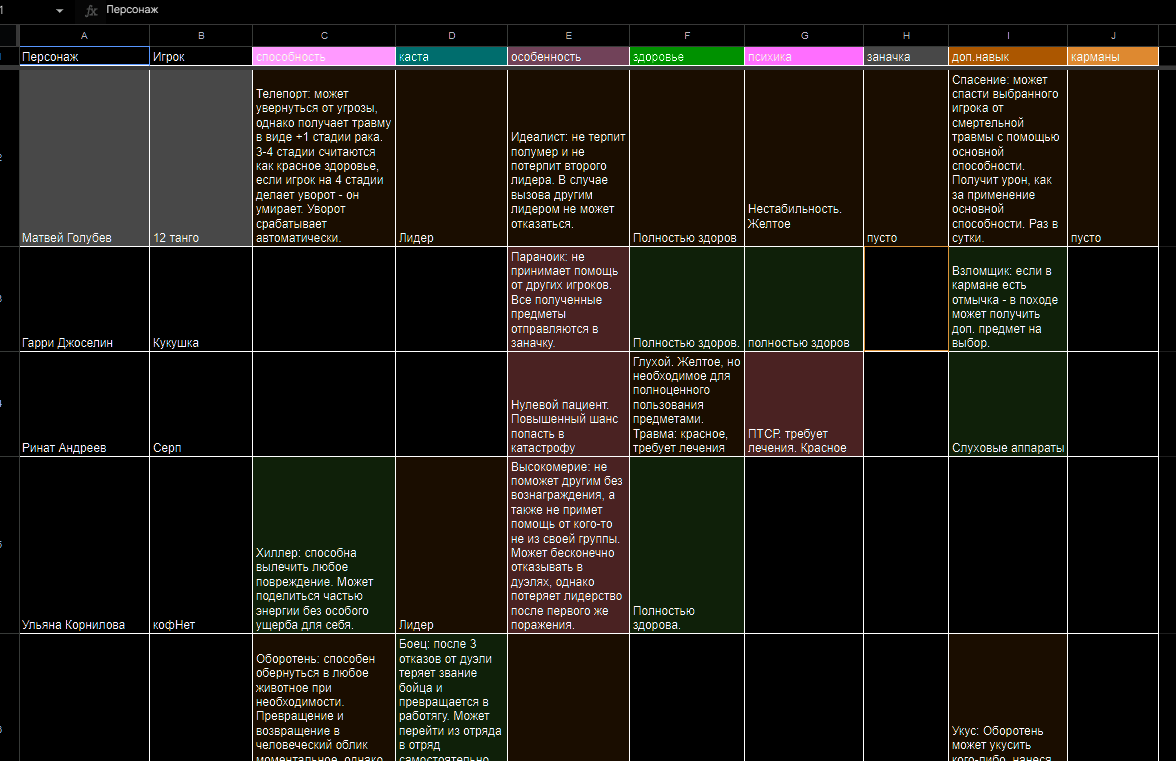
Task: Click the Хиллер ability cell
Action: (x=324, y=545)
